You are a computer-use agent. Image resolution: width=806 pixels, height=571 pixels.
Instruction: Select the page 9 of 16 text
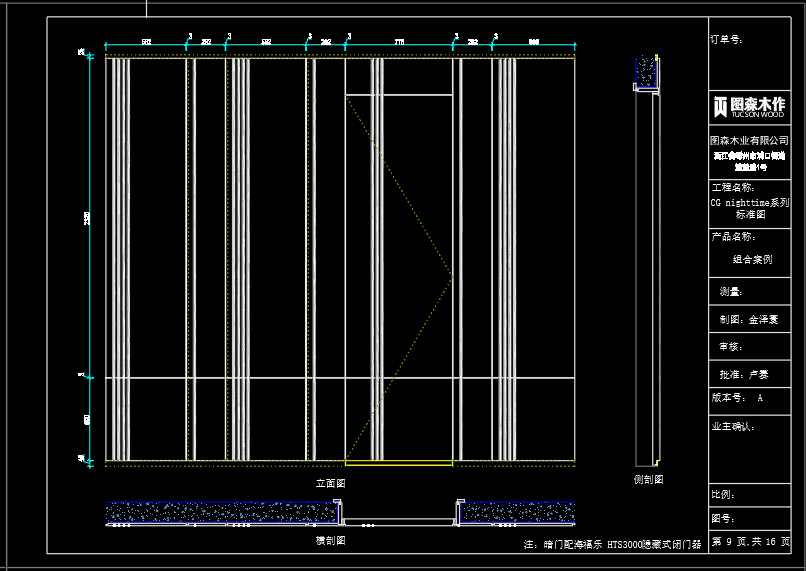coord(750,542)
